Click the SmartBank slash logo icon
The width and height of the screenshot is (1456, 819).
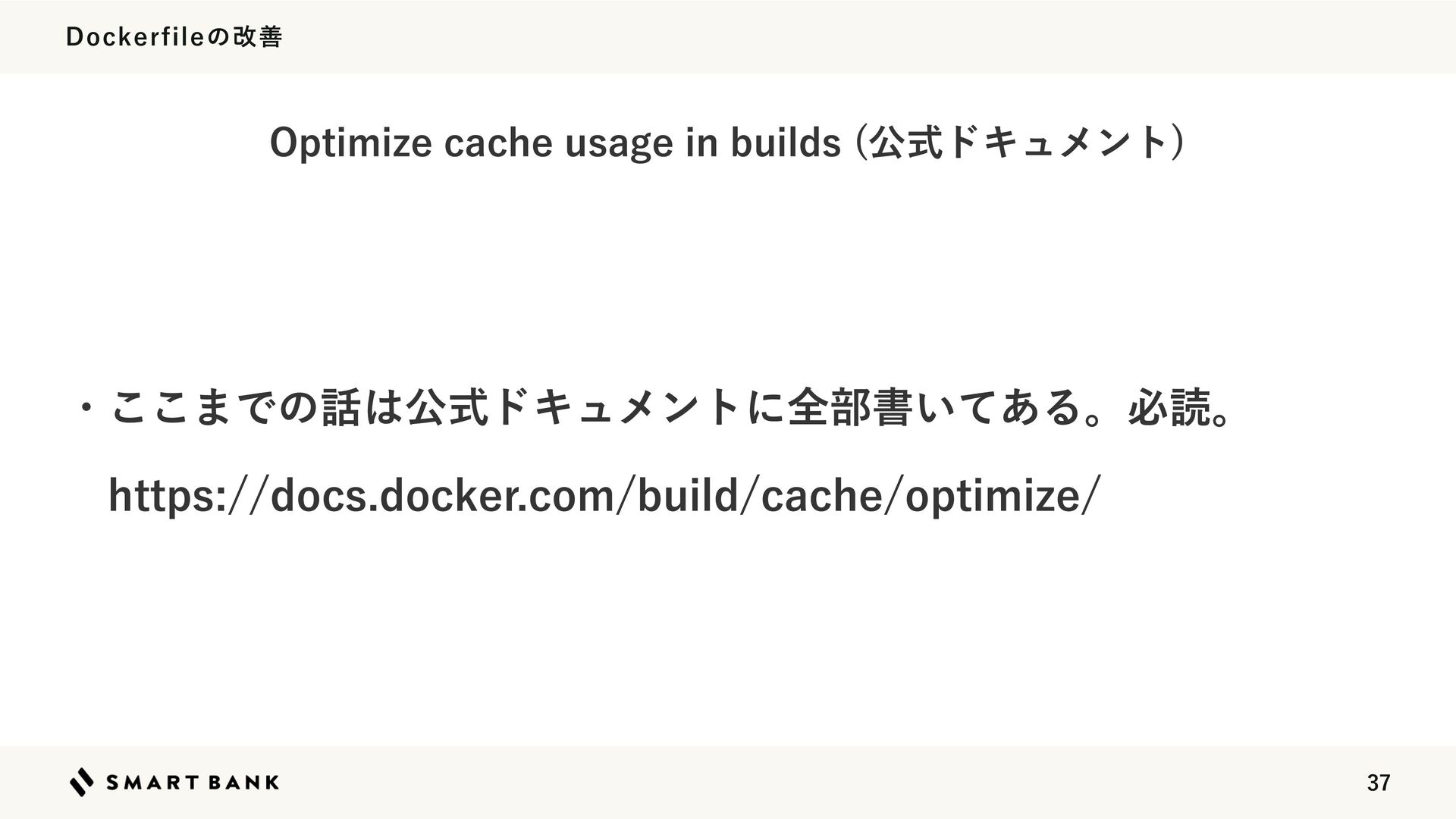point(82,782)
